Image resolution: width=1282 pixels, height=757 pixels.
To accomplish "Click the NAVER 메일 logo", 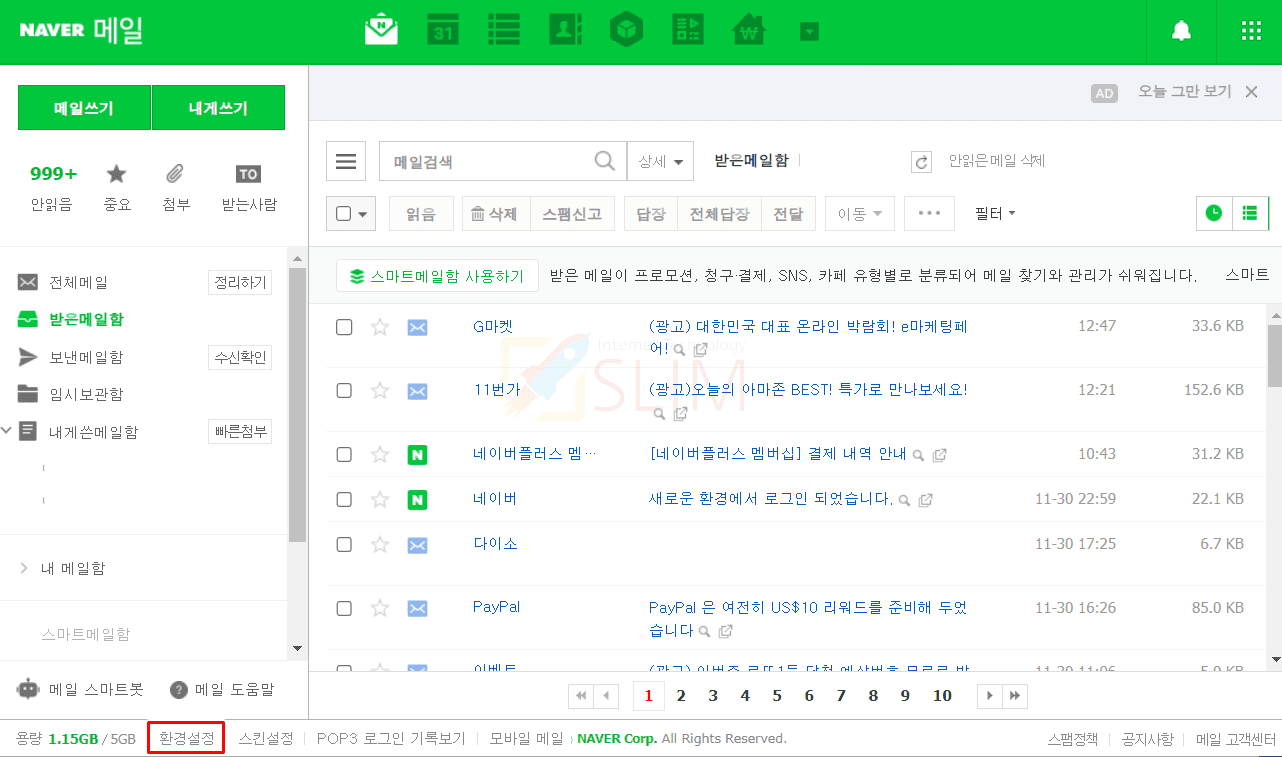I will (81, 30).
